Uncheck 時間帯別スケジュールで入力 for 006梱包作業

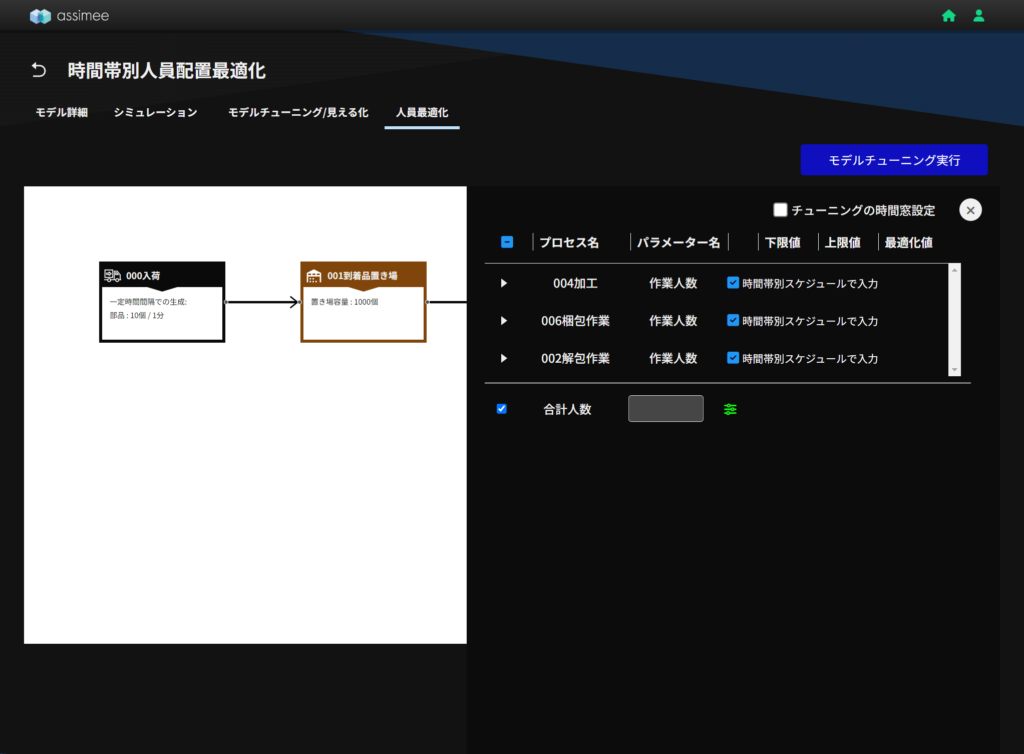coord(733,320)
